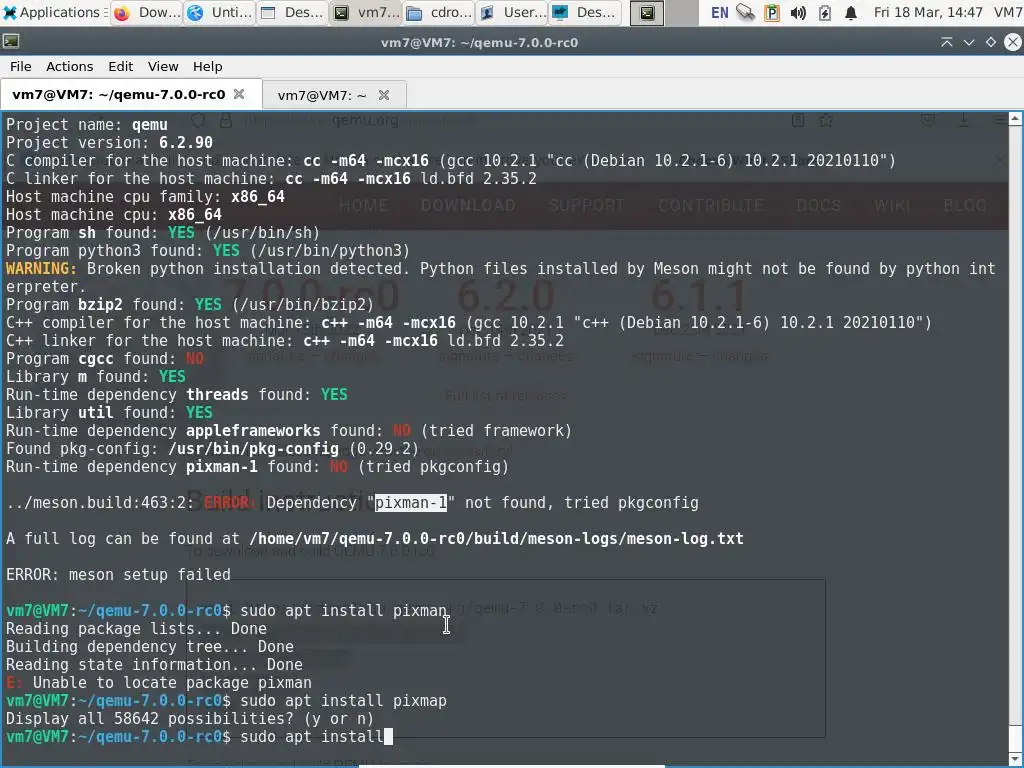Switch to the 'cdro...' file manager taskbar window
This screenshot has height=768, width=1024.
point(440,12)
